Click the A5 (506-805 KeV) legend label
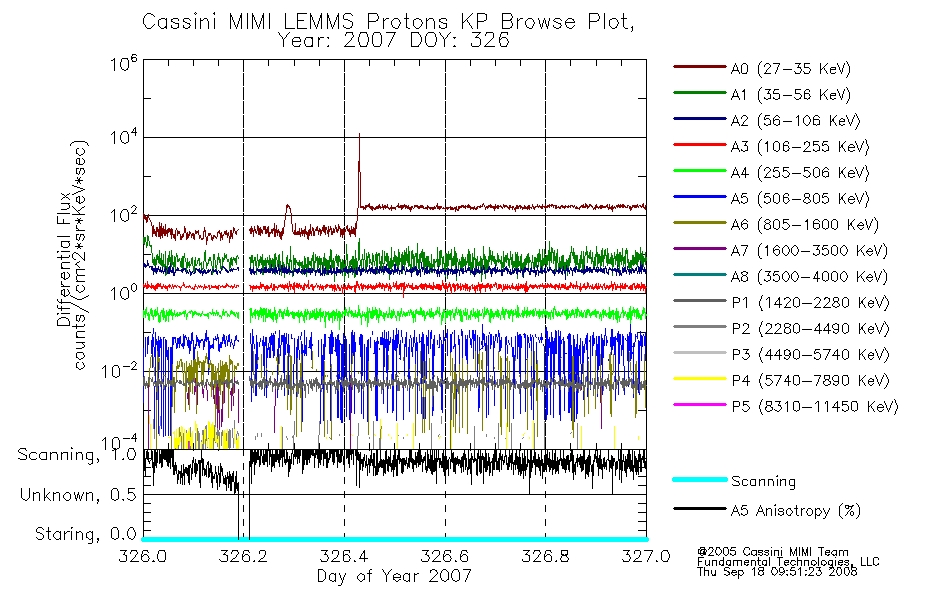This screenshot has width=950, height=600. [800, 199]
